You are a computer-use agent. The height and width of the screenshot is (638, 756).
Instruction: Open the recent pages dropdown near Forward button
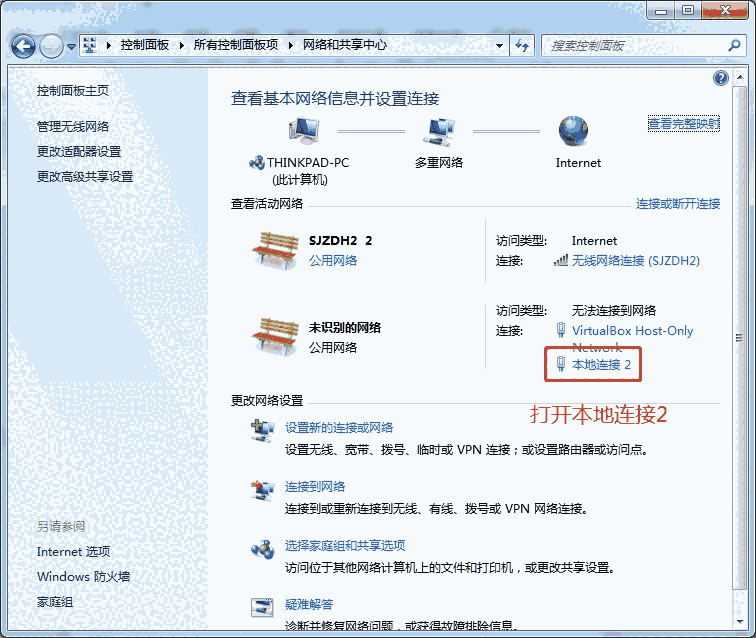pos(72,46)
